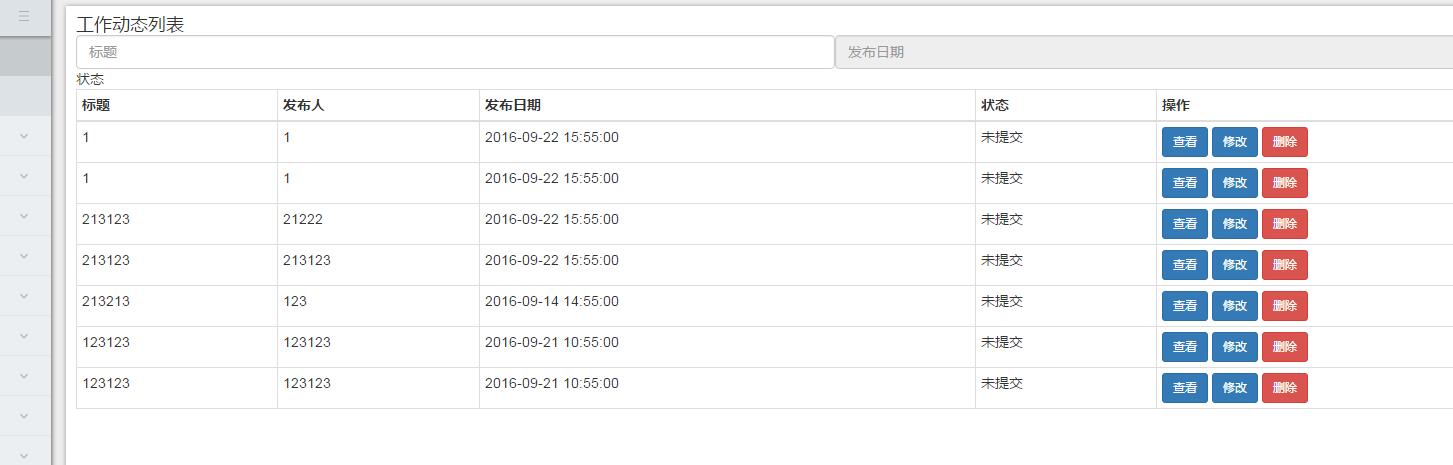Screen dimensions: 1453x465
Task: Click the 状态 column header
Action: [x=995, y=105]
